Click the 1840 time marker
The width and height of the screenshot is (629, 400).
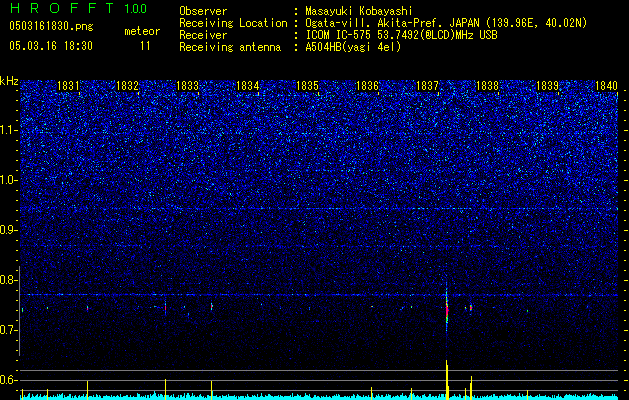pos(606,86)
